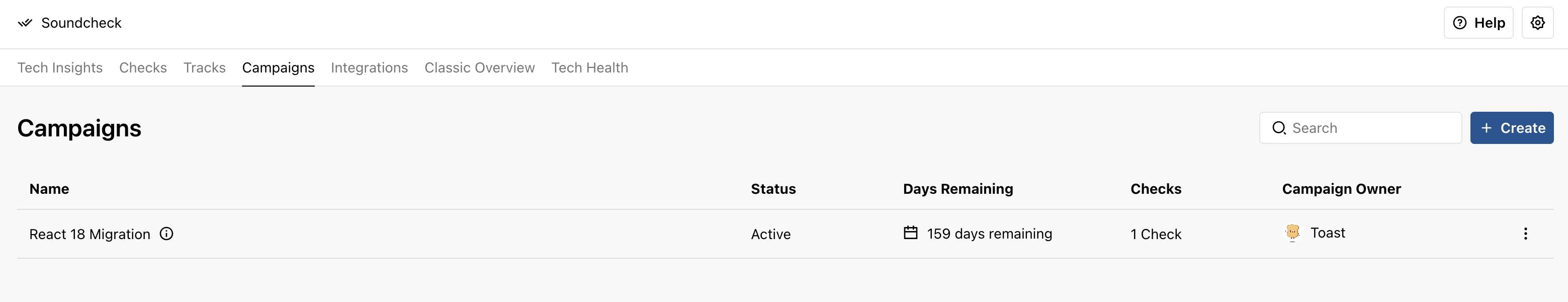Click the Soundcheck double-check logo icon
The width and height of the screenshot is (1568, 302).
pyautogui.click(x=25, y=23)
